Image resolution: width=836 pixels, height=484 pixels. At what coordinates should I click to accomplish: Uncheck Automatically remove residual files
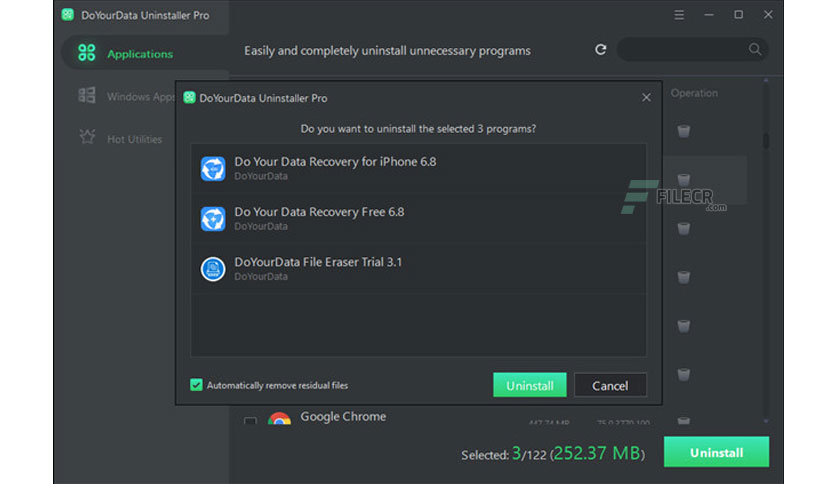[x=196, y=385]
